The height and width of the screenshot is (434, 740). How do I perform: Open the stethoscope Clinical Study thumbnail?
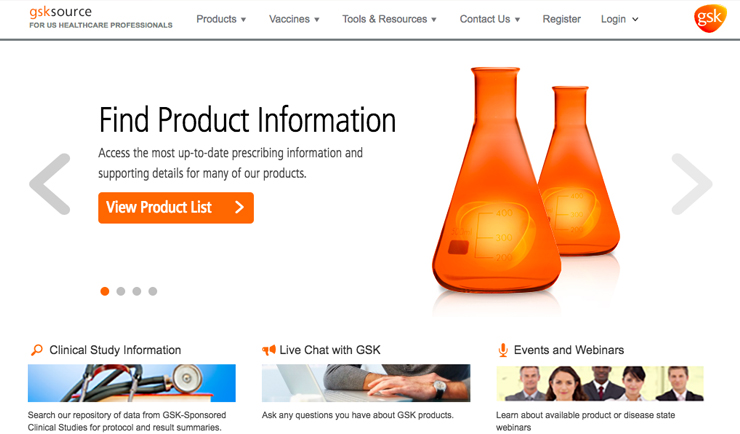(x=132, y=383)
